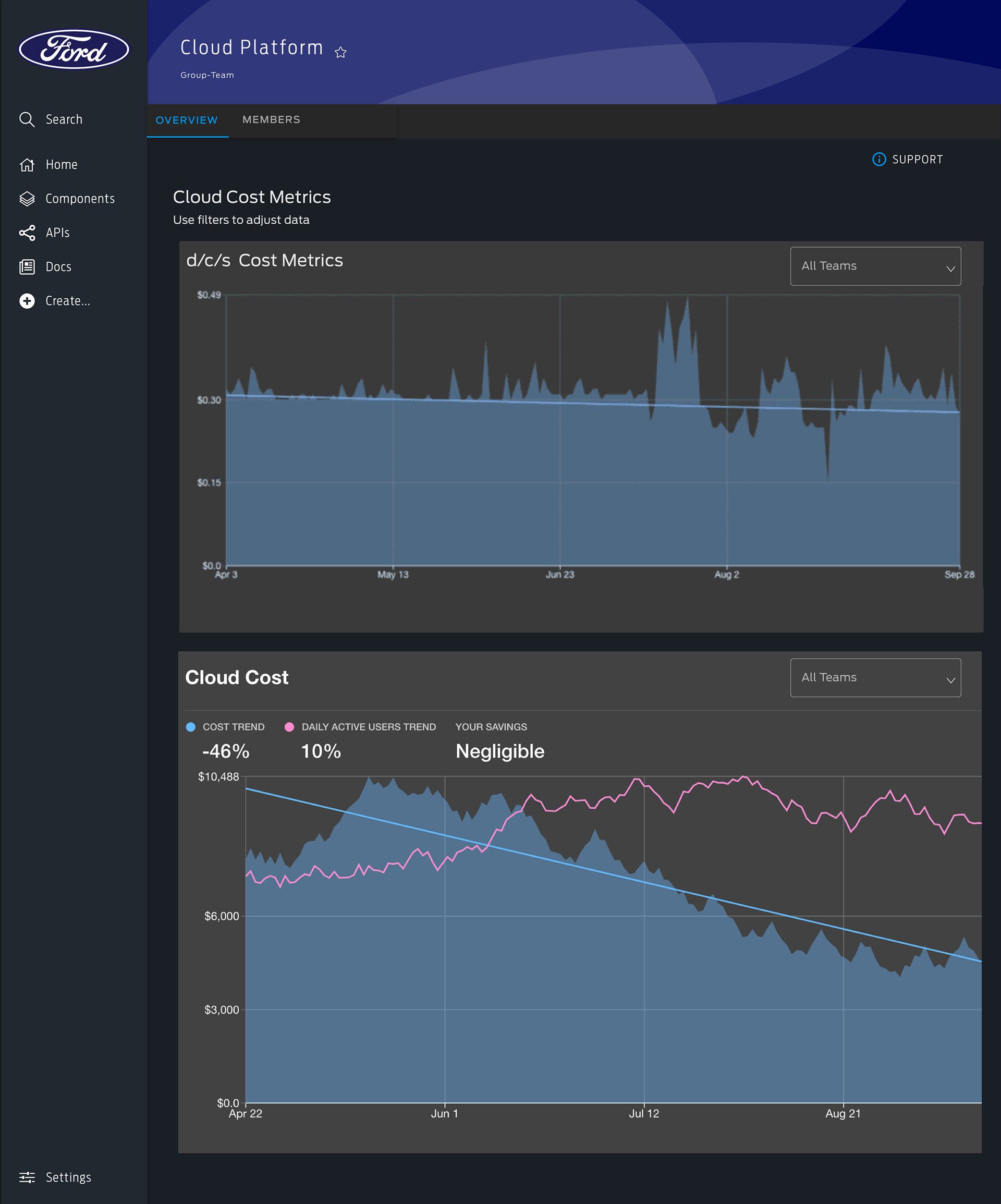Click the Jun 1 date label

pyautogui.click(x=444, y=1113)
